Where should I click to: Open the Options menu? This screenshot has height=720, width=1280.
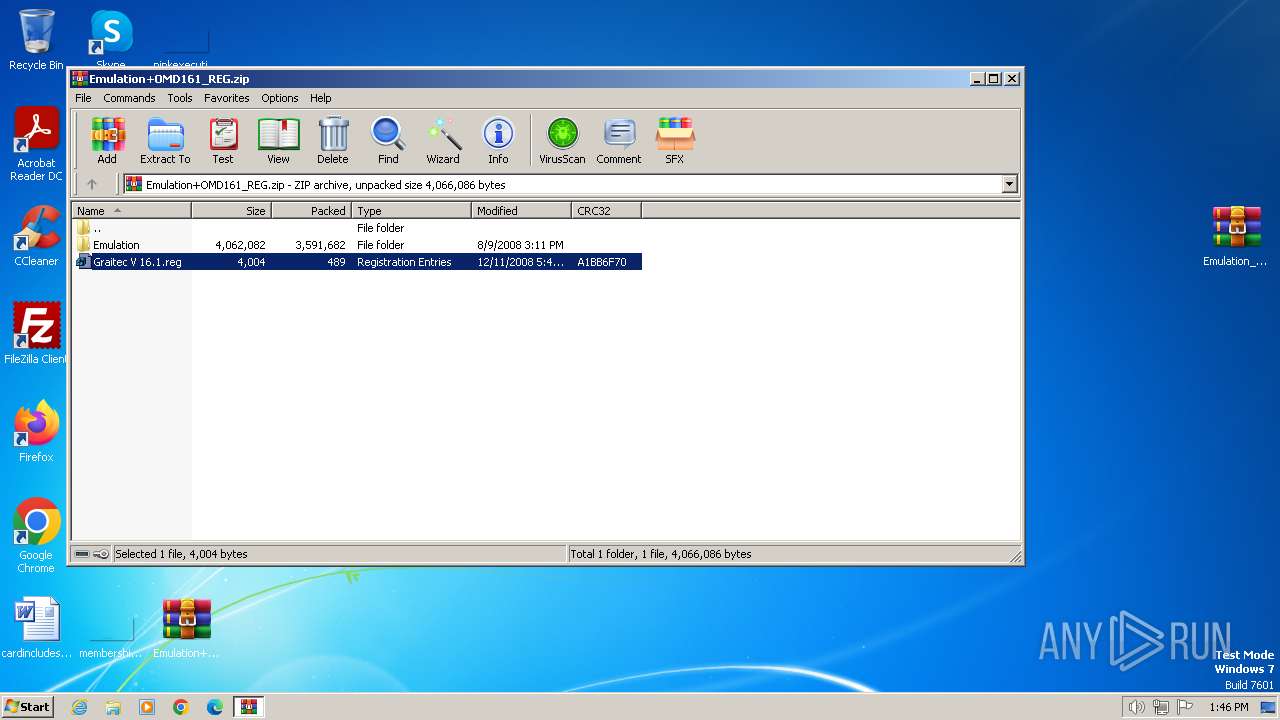(280, 98)
